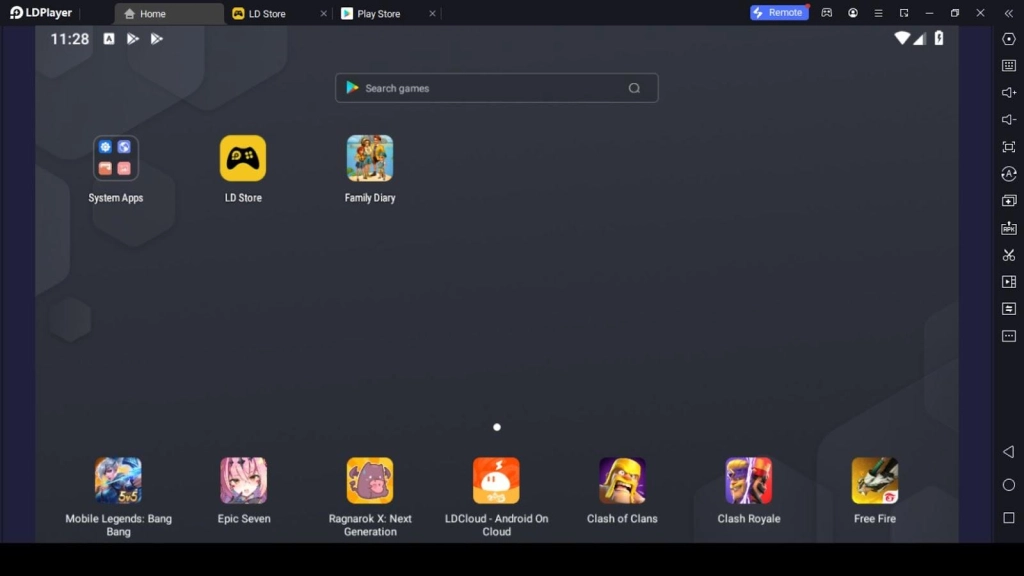Increase volume using sidebar speaker plus icon

tap(1009, 93)
